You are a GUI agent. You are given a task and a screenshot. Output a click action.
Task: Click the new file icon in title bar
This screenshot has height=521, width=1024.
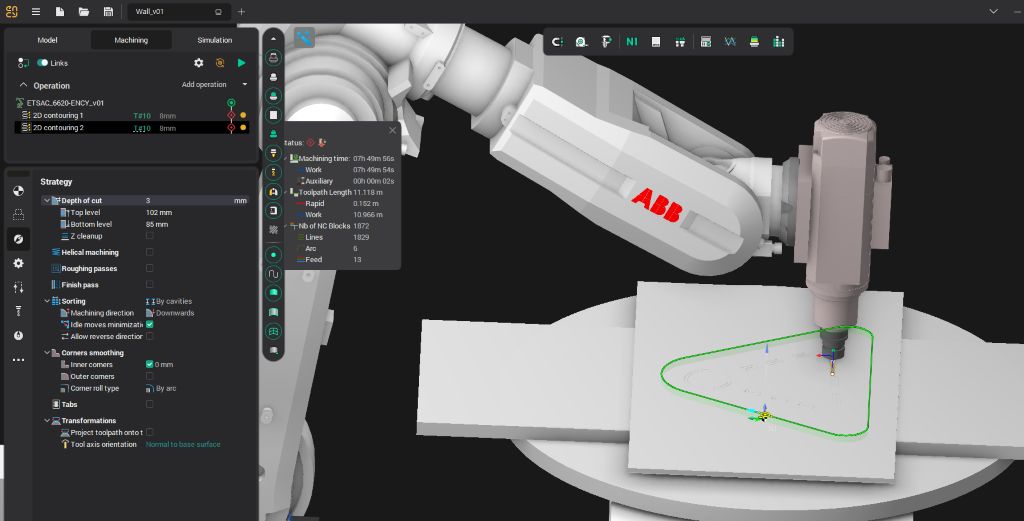coord(59,11)
